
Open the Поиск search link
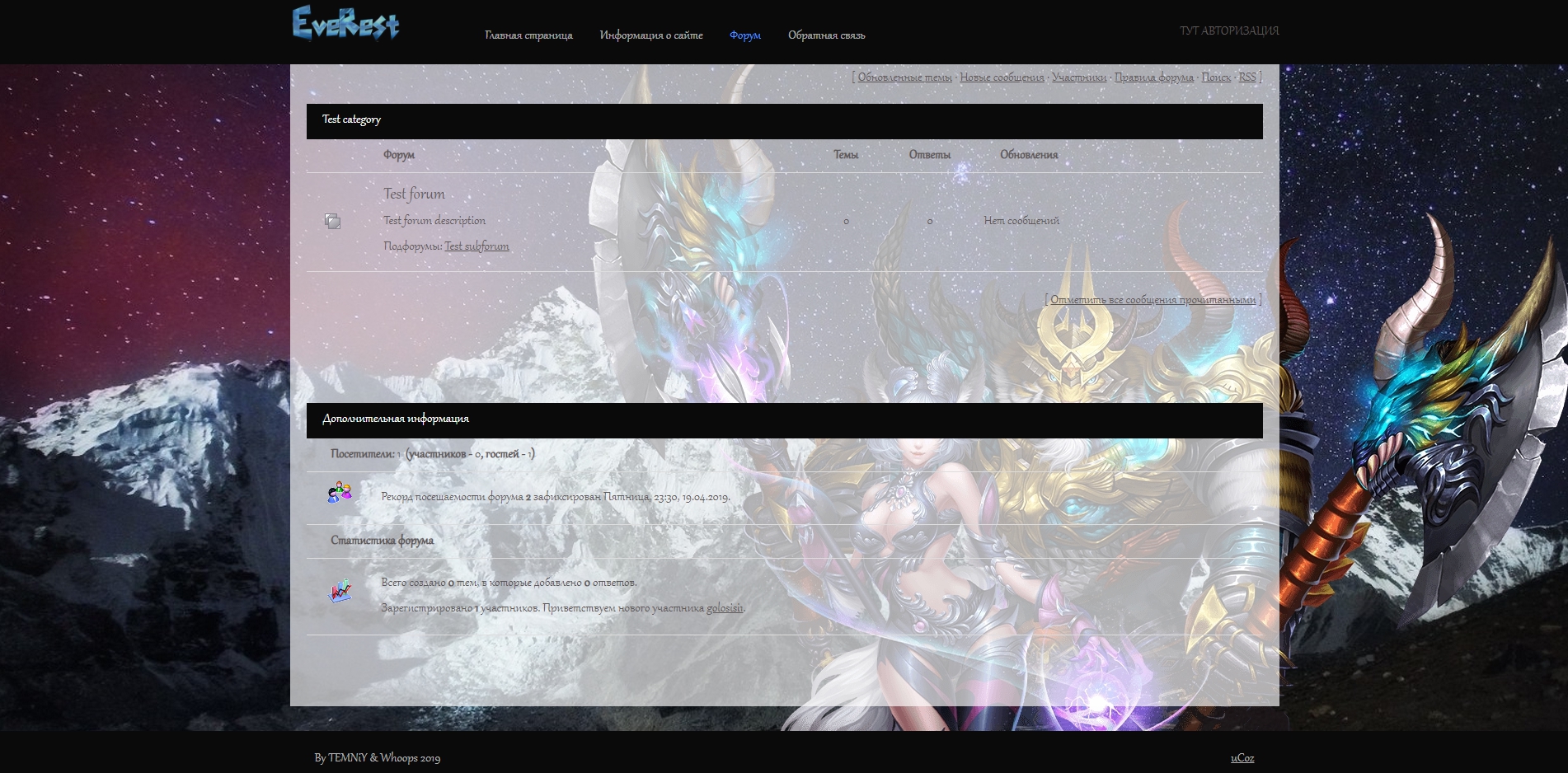[1216, 77]
